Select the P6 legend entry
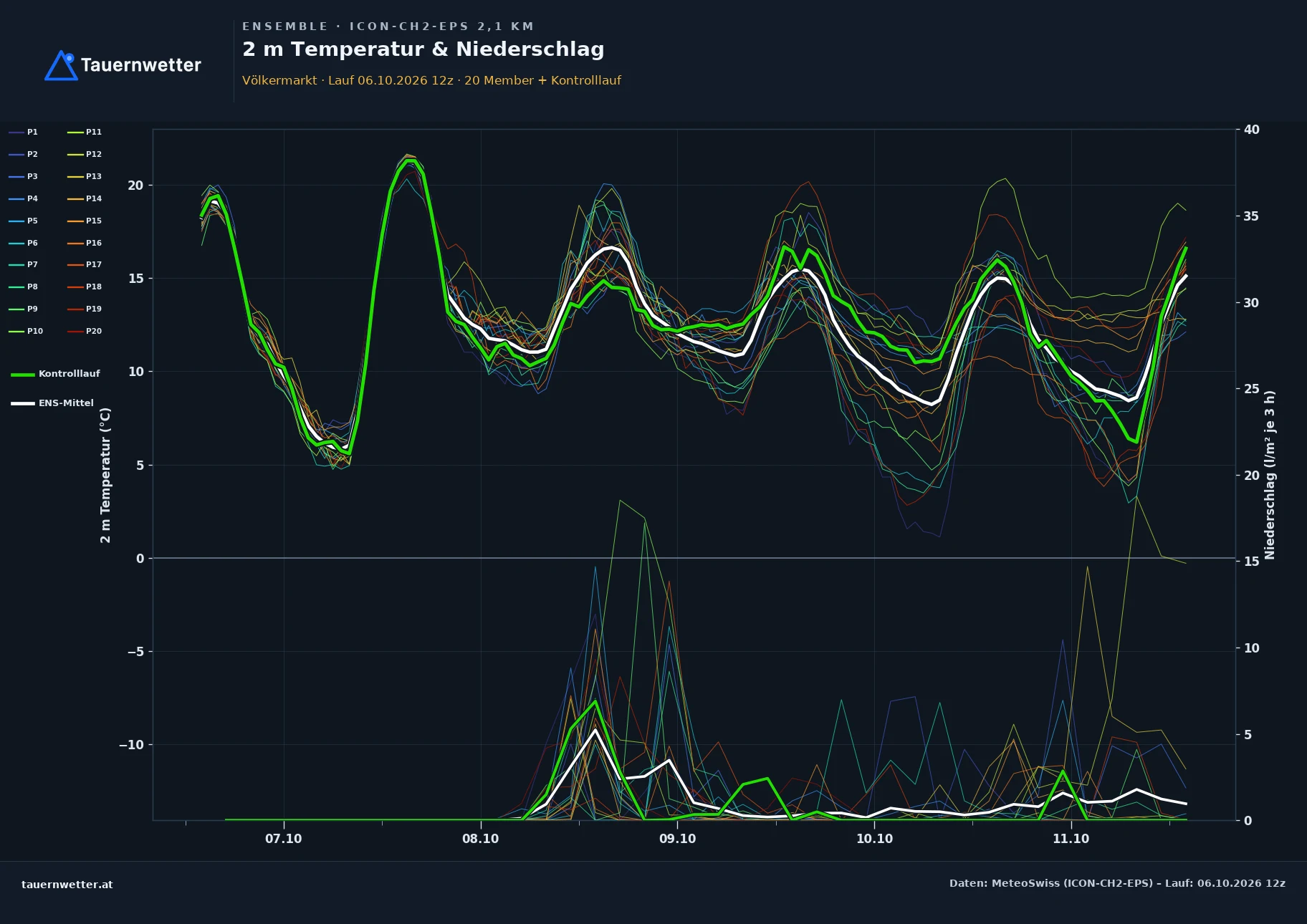This screenshot has width=1307, height=924. [24, 243]
